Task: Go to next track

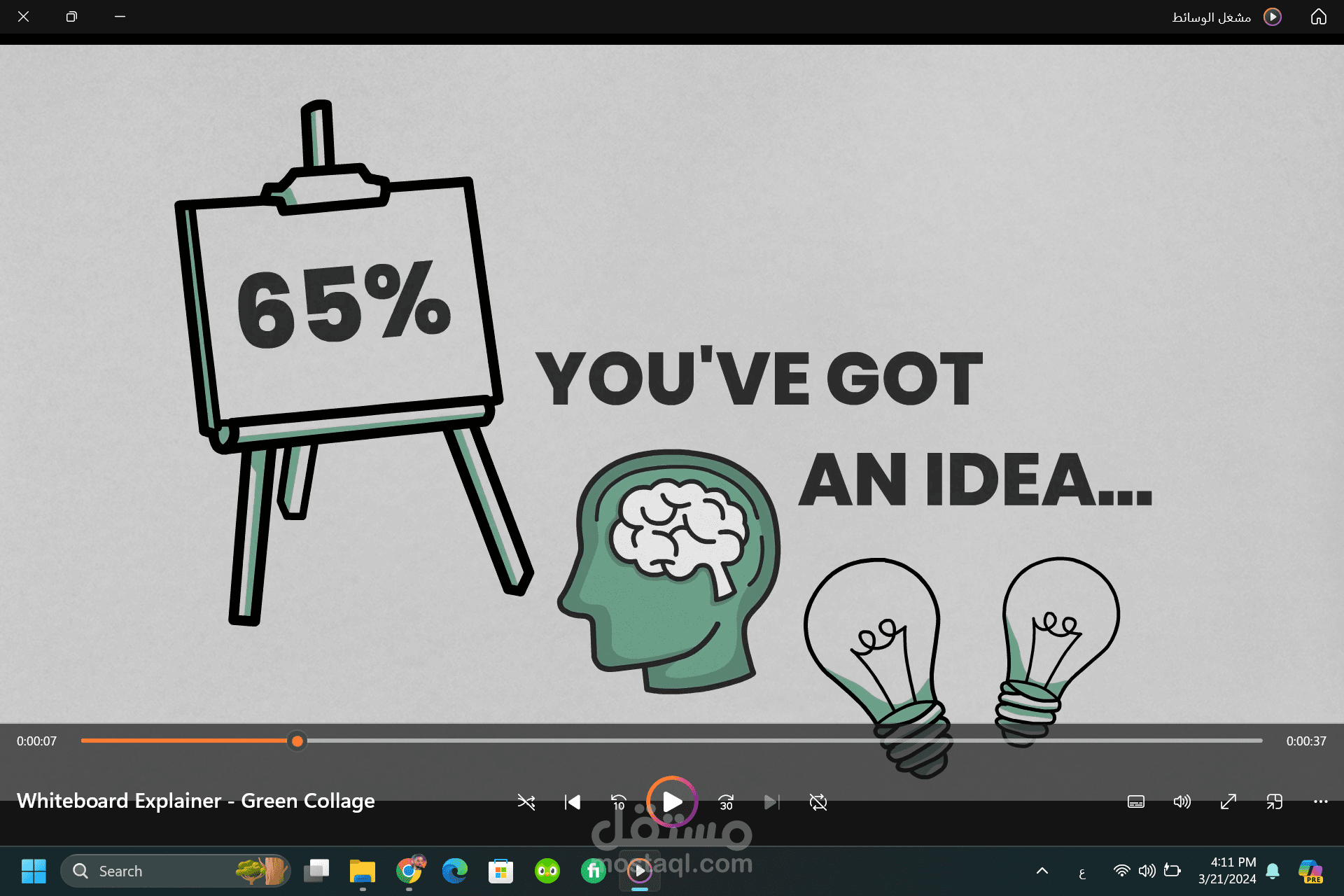Action: [771, 802]
